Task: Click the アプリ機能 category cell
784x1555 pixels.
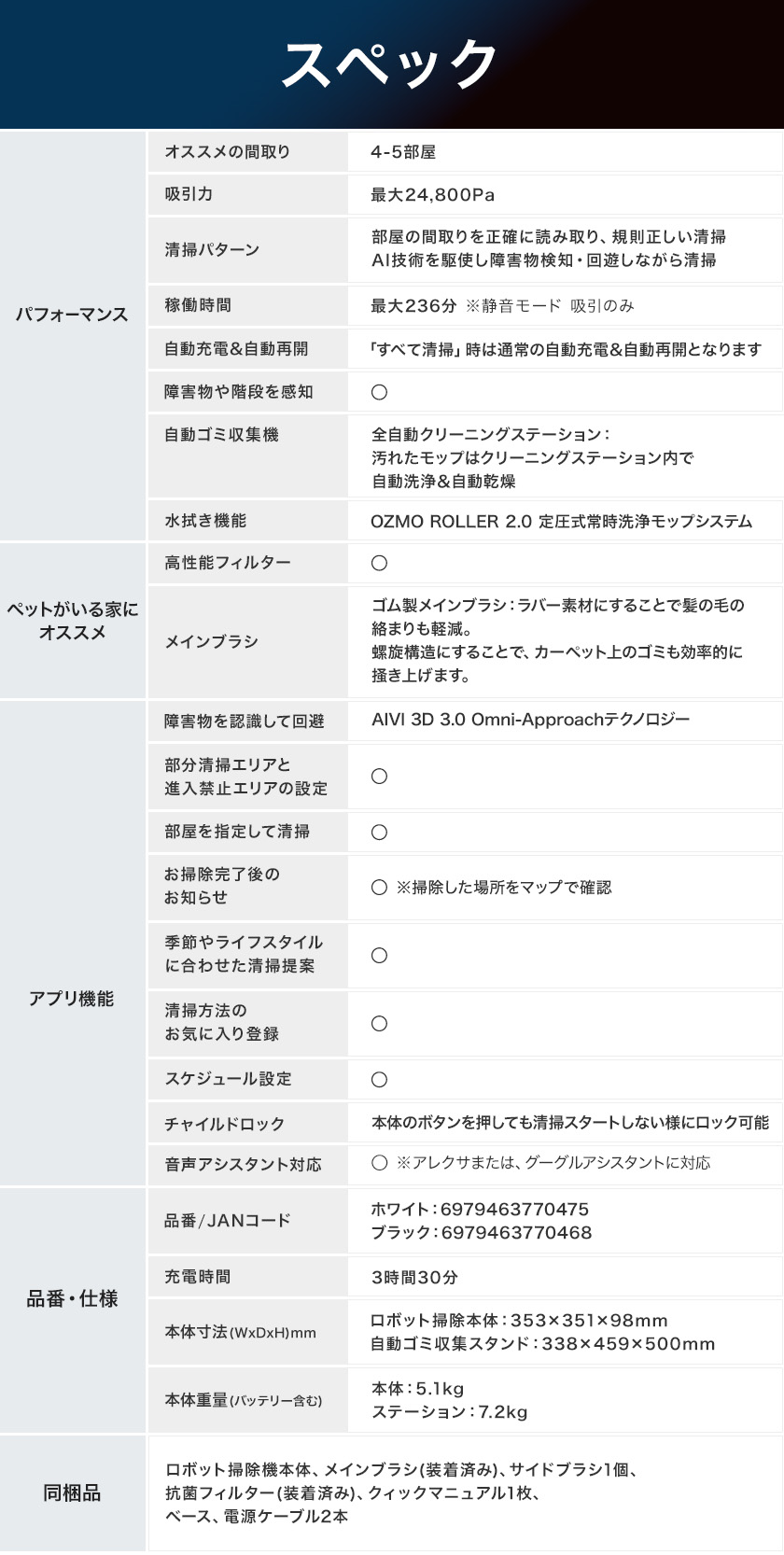Action: click(x=73, y=943)
